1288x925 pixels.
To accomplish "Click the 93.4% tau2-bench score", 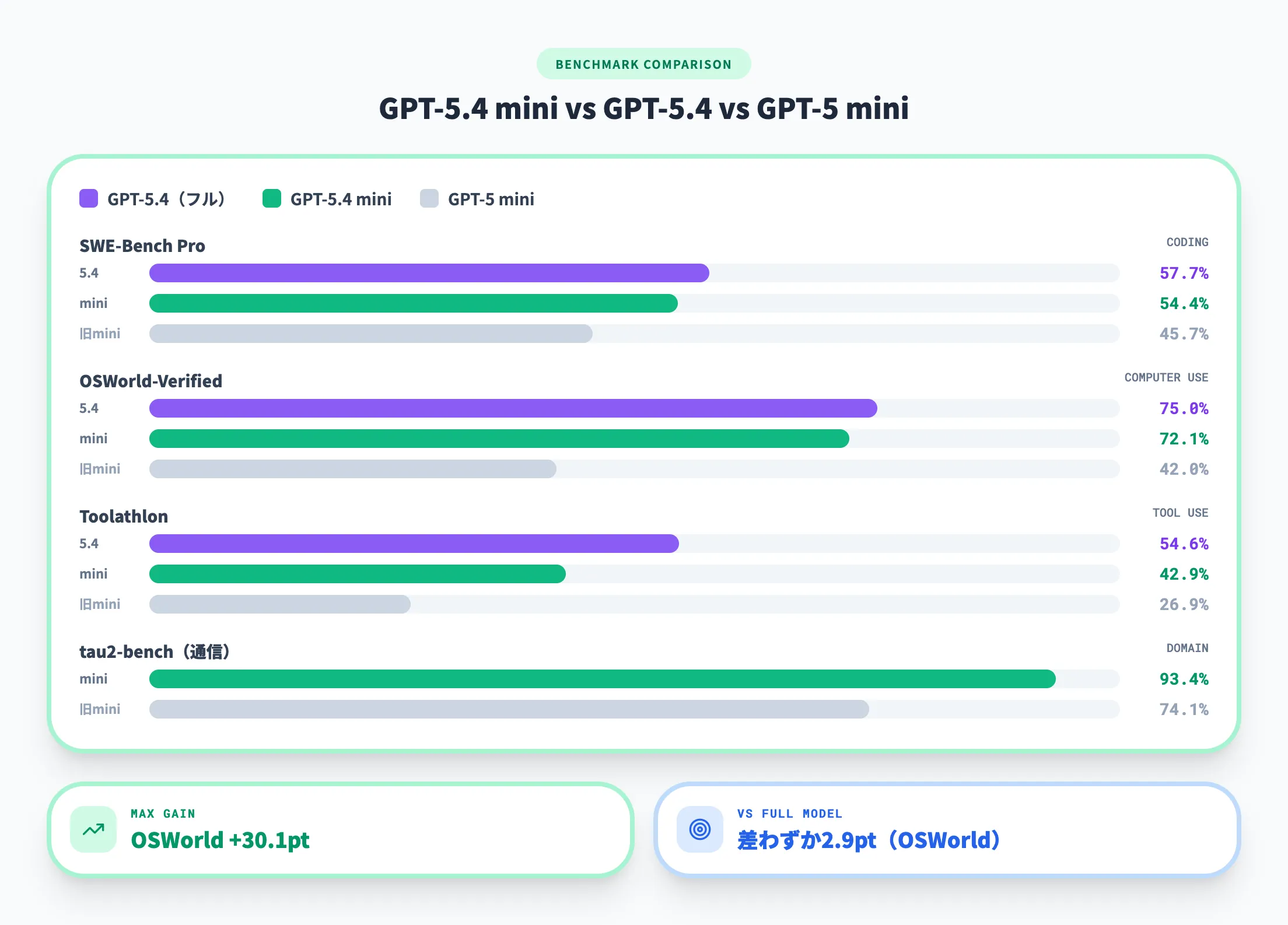I will coord(1184,679).
